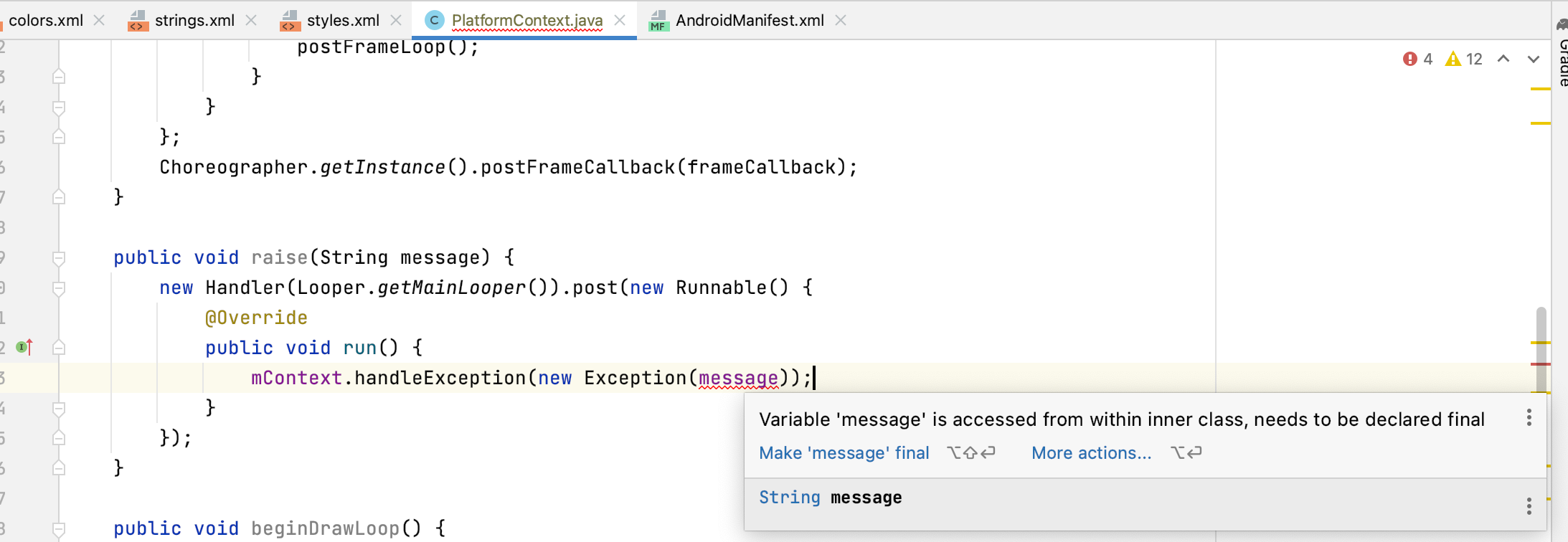Viewport: 1568px width, 542px height.
Task: Click the XML file icon on strings.xml tab
Action: (x=138, y=21)
